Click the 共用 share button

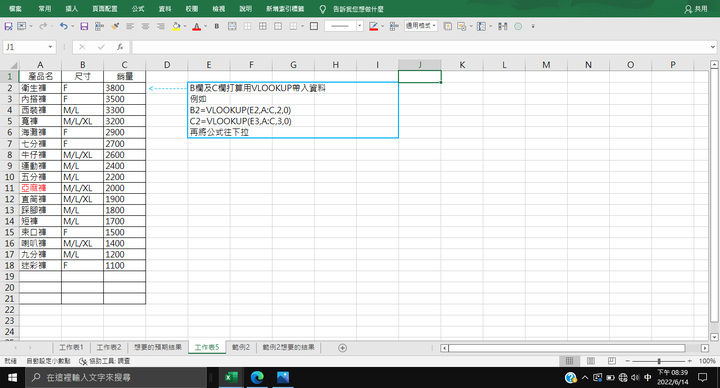[696, 9]
